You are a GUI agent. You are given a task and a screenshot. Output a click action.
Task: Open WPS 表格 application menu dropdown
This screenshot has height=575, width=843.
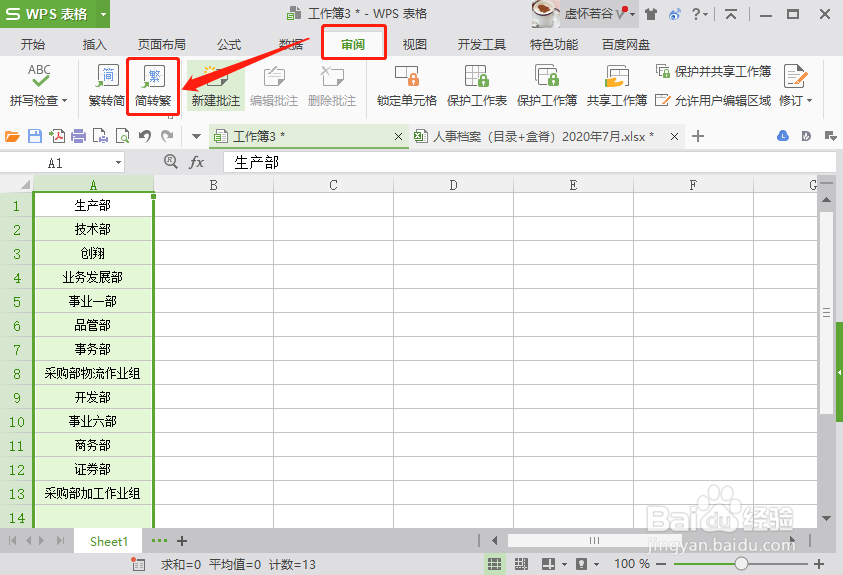(x=103, y=14)
